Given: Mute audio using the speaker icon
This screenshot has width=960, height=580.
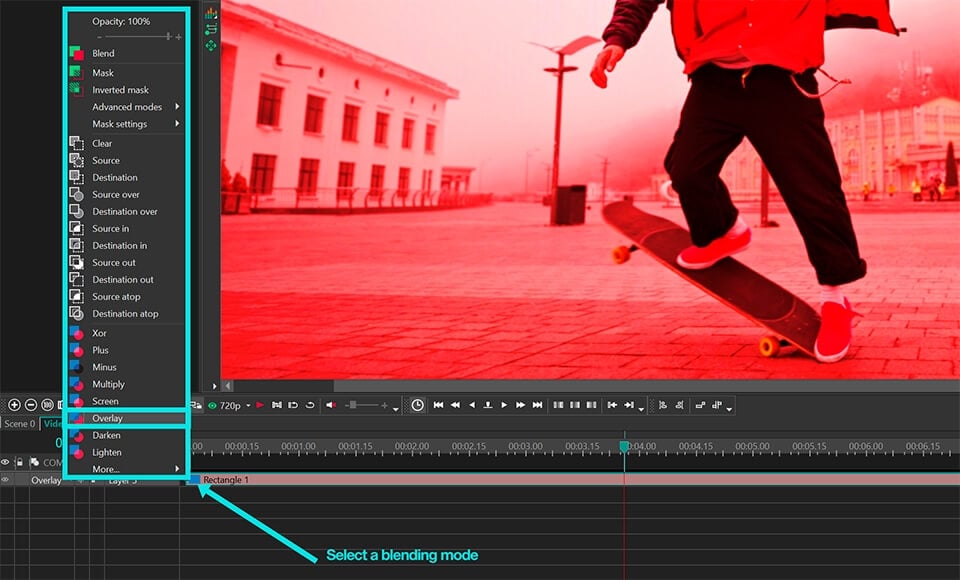Looking at the screenshot, I should tap(331, 405).
